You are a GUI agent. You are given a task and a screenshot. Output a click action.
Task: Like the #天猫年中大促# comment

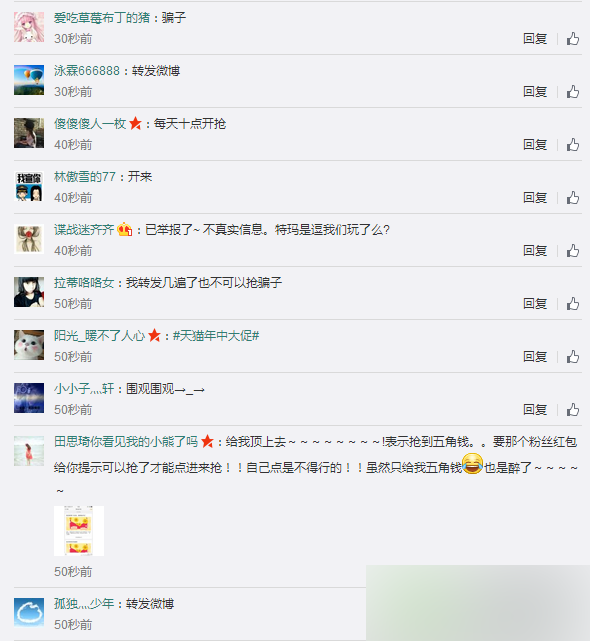pyautogui.click(x=573, y=357)
